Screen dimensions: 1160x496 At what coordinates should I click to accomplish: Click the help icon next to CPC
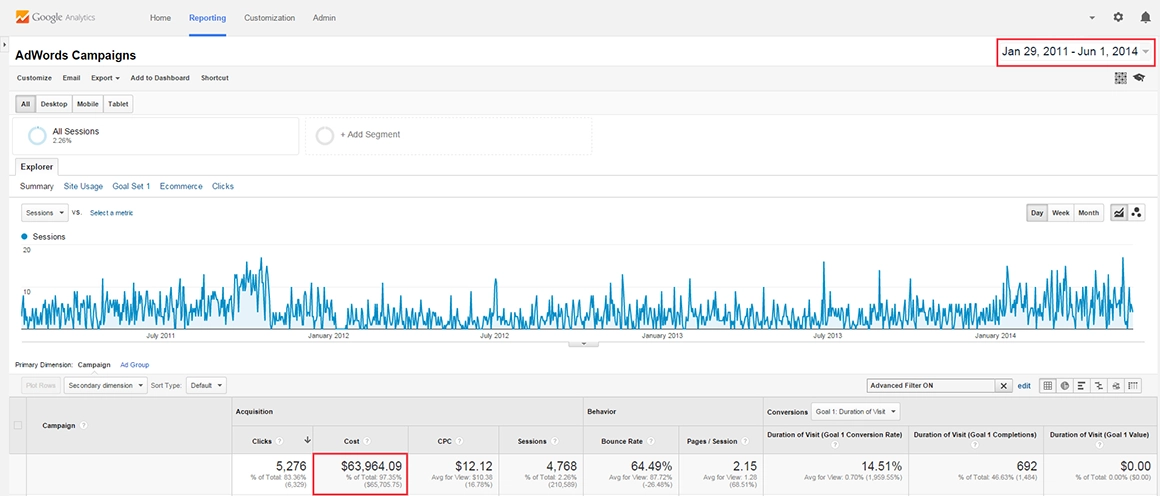[x=459, y=441]
